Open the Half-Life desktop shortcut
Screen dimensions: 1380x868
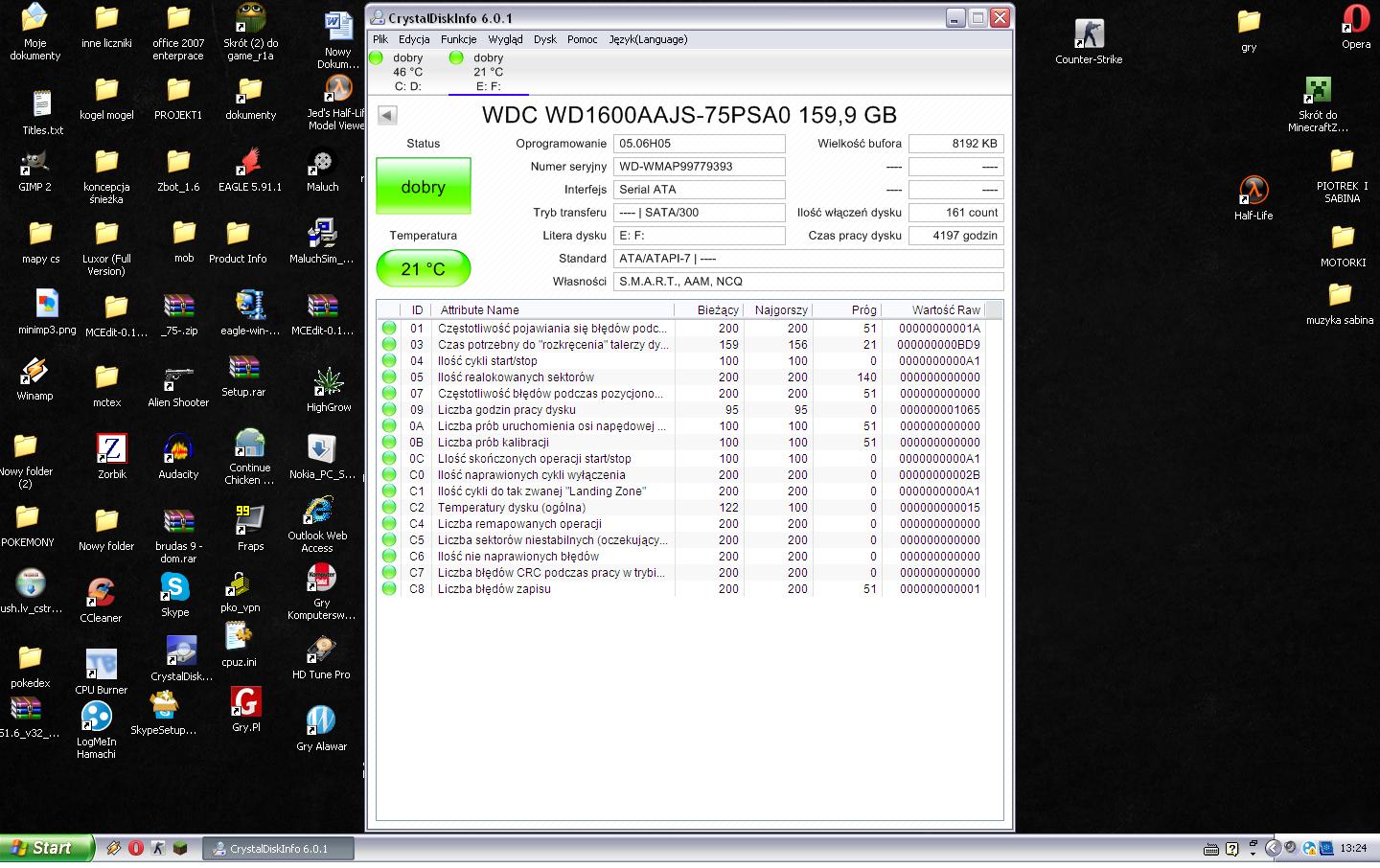pos(1253,198)
